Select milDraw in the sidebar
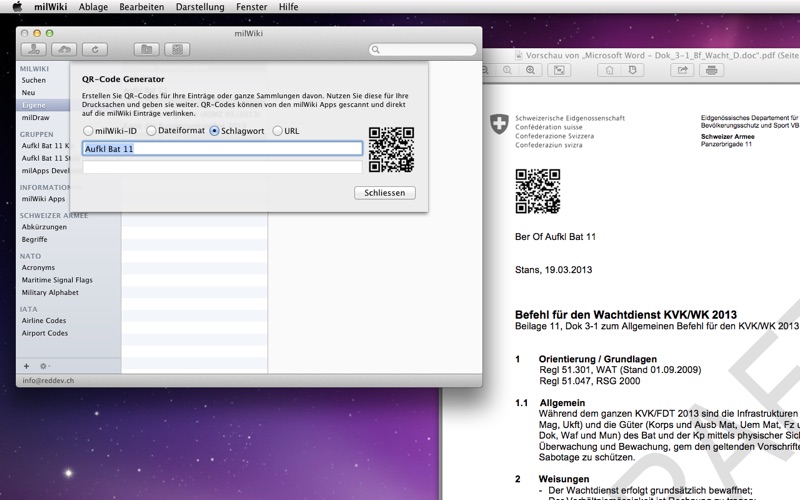Viewport: 800px width, 500px height. [36, 117]
